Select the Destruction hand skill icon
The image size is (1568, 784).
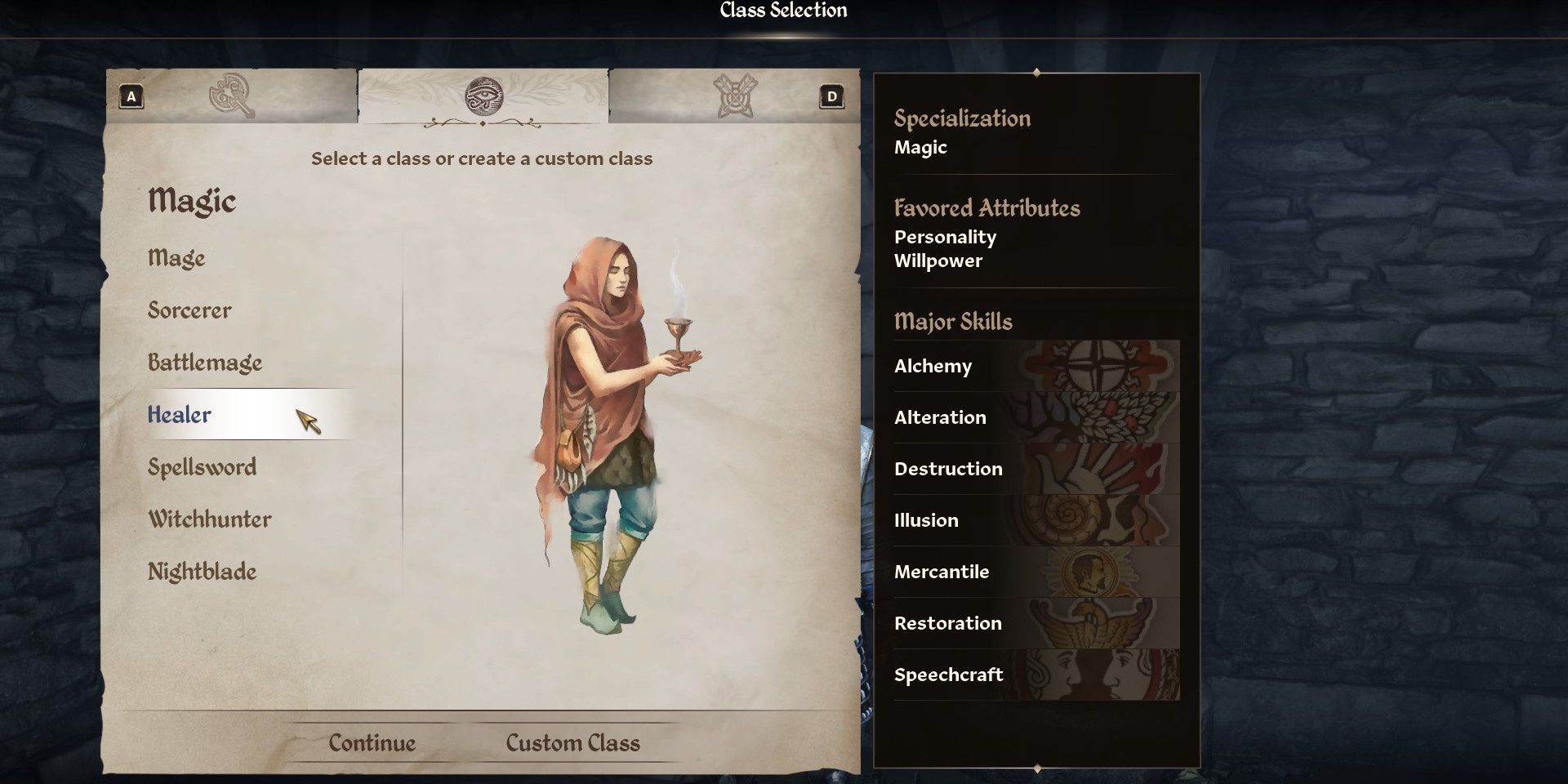[x=1094, y=469]
